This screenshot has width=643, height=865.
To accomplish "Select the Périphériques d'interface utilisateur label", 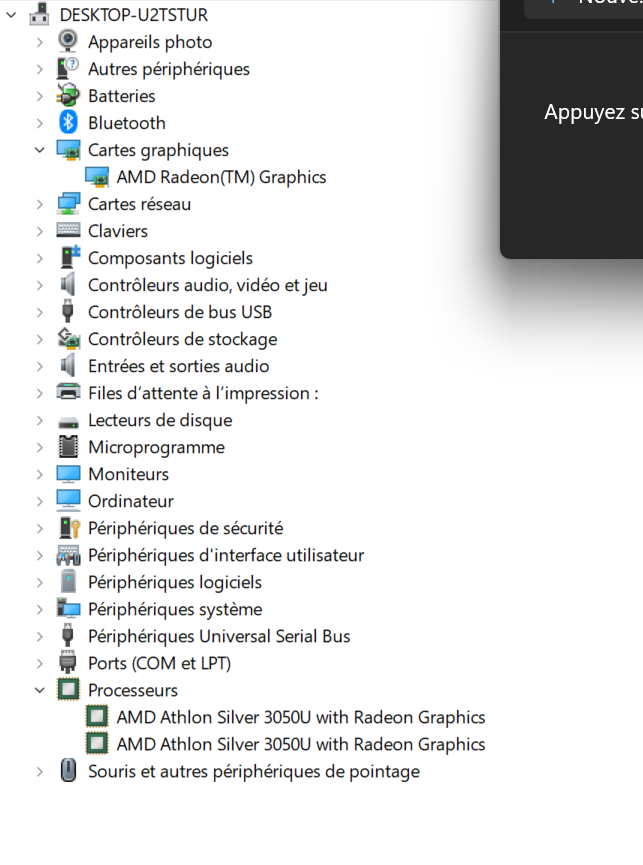I will tap(226, 556).
